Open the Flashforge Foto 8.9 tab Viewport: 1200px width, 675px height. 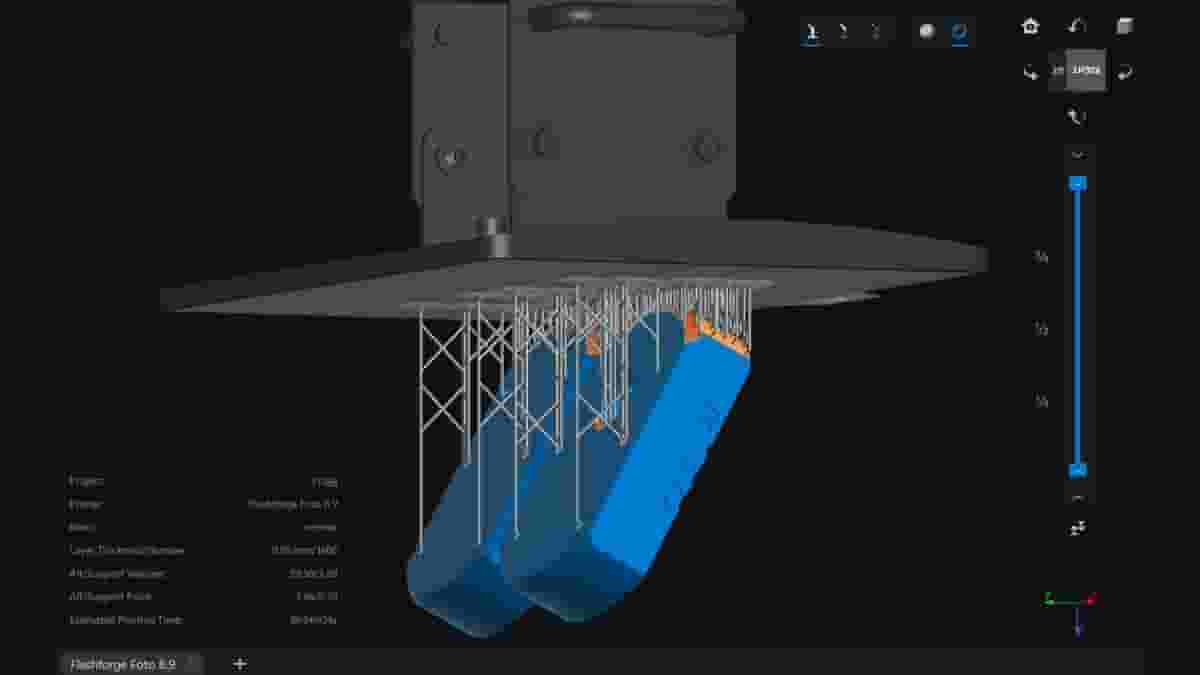pos(123,663)
